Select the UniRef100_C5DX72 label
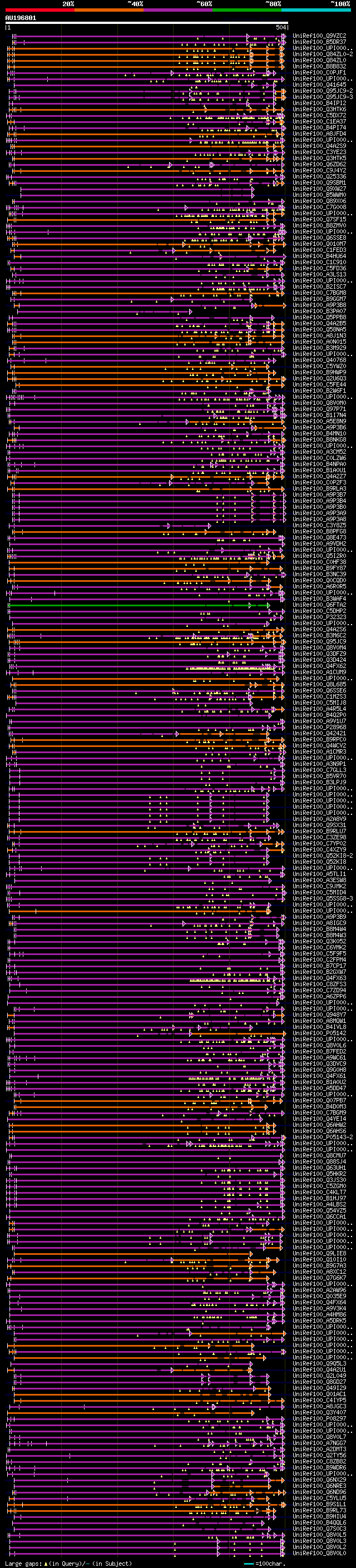The width and height of the screenshot is (356, 1568). 319,116
